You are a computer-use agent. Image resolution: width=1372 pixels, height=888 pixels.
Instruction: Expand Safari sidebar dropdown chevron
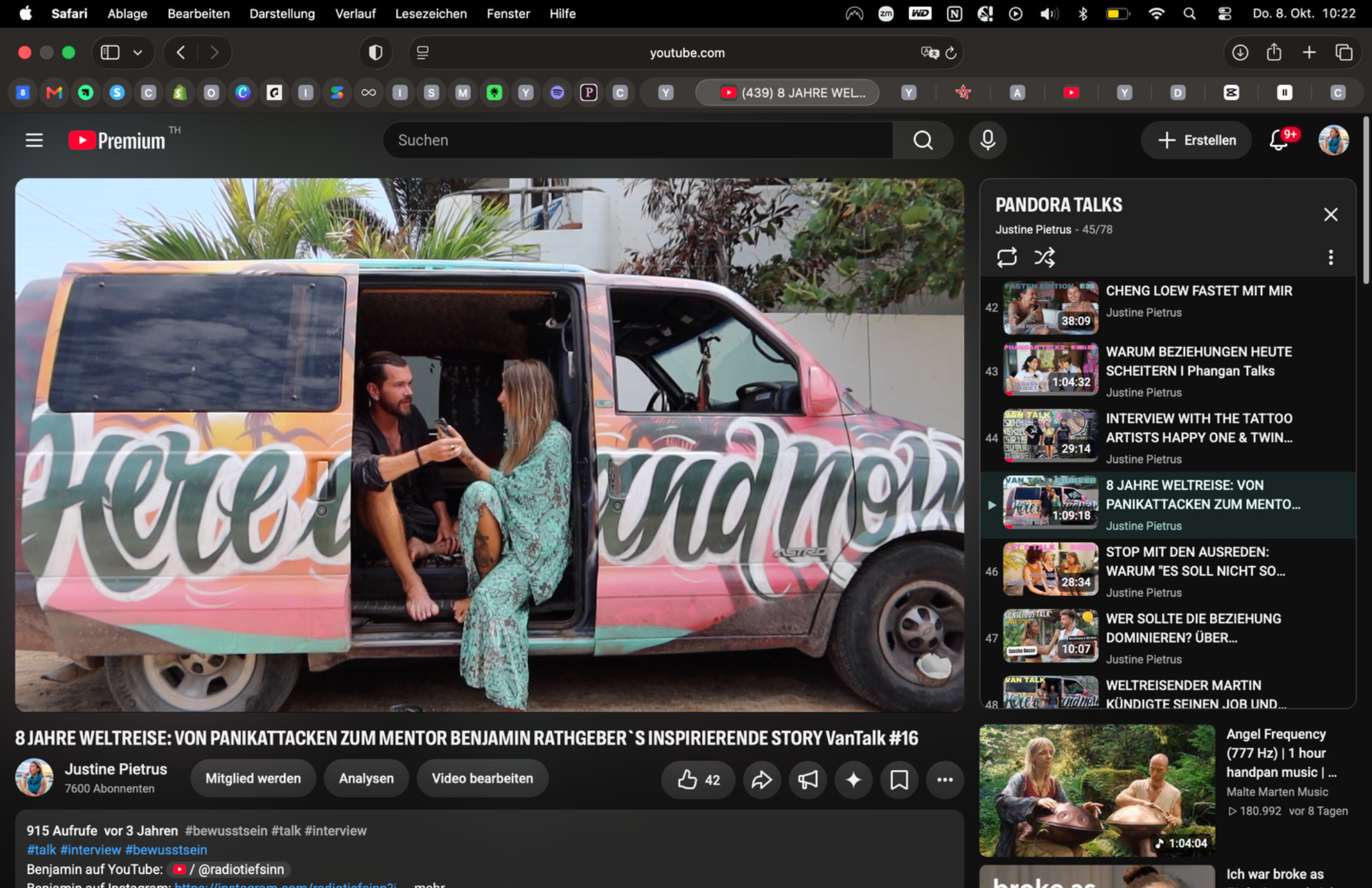pos(138,52)
